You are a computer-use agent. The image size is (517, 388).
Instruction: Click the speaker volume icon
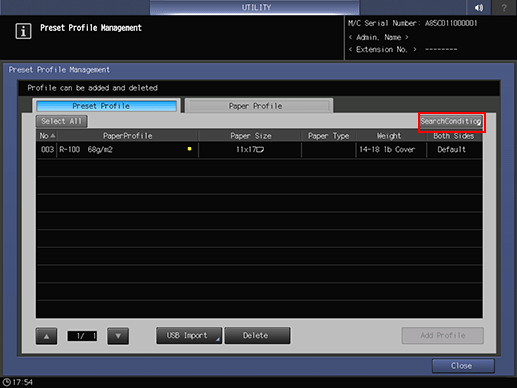(479, 7)
